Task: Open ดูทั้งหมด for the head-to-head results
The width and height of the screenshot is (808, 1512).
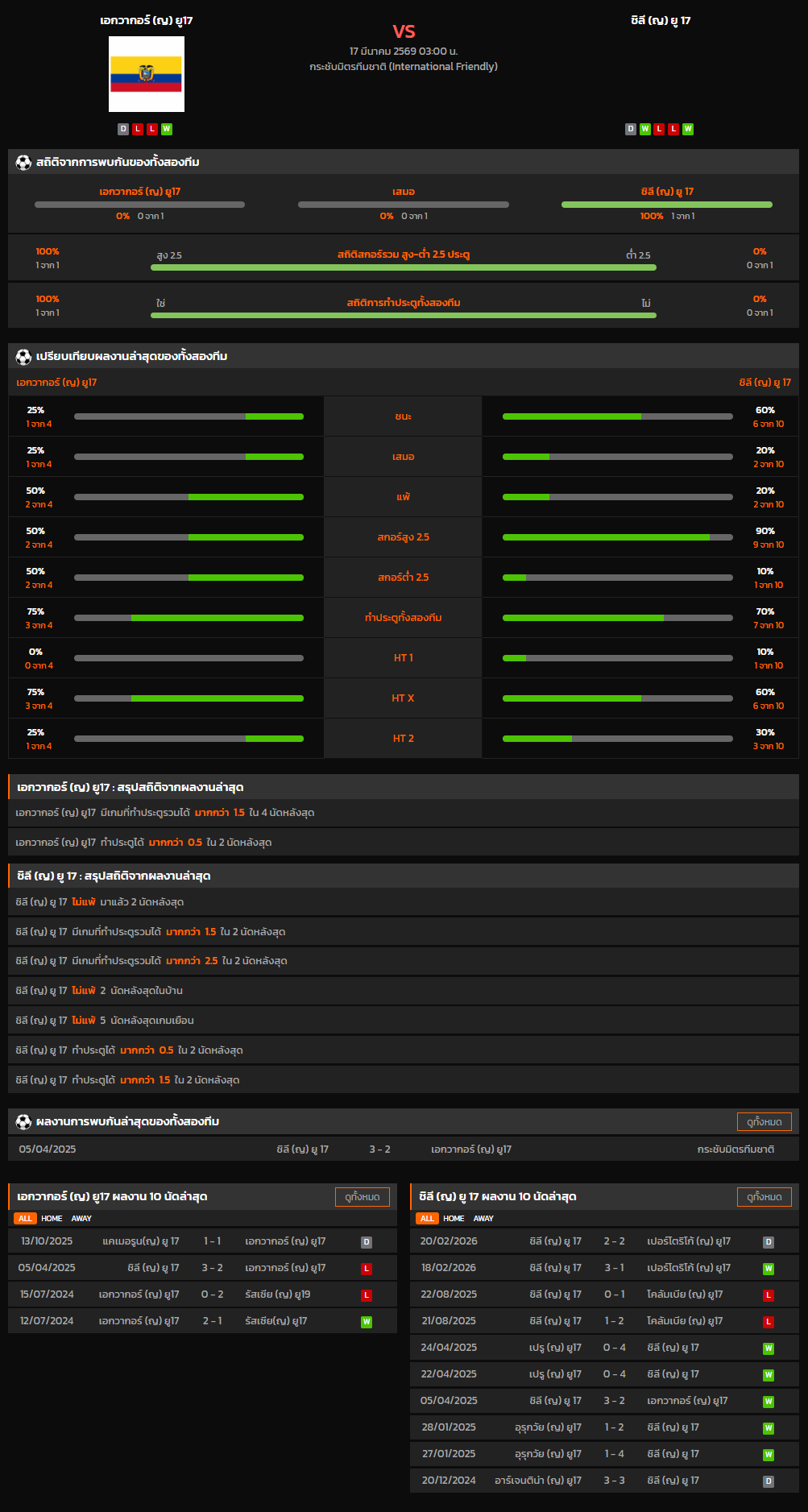Action: click(x=764, y=1121)
